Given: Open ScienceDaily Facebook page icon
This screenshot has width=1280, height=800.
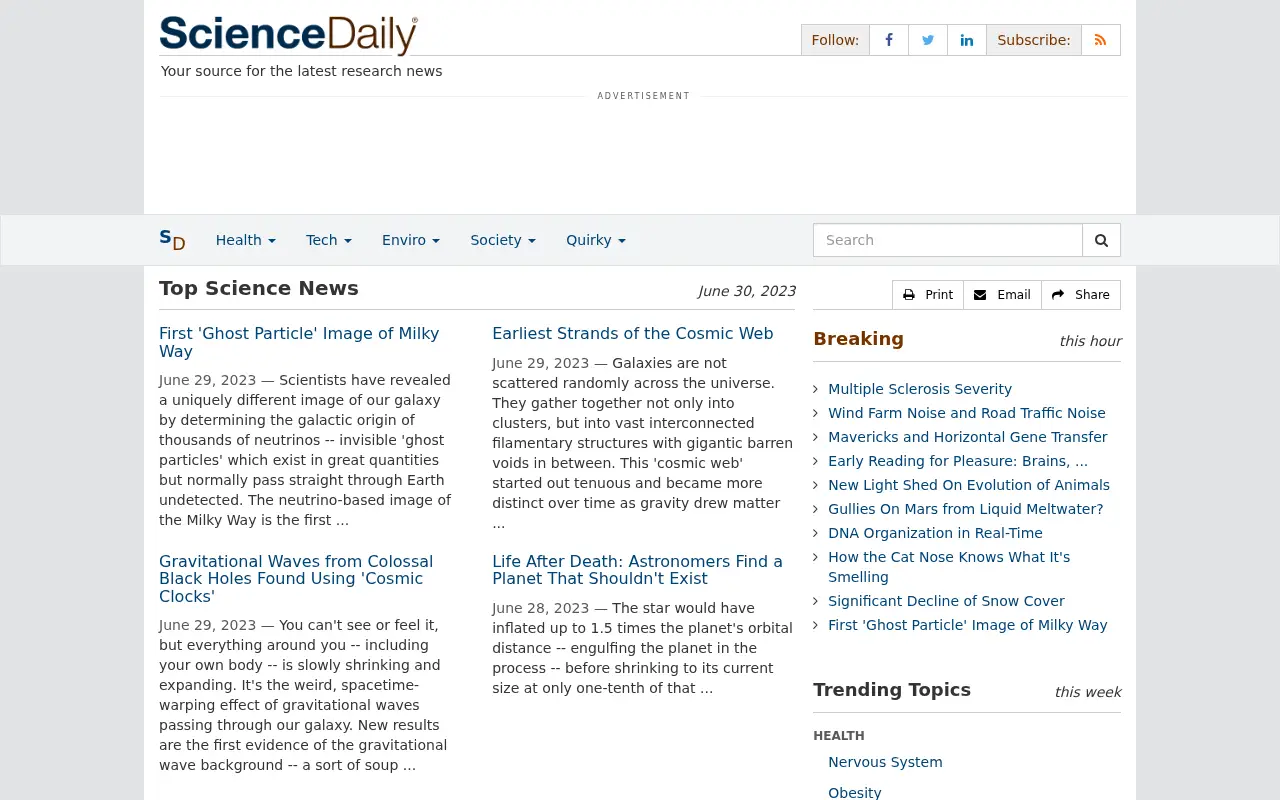Looking at the screenshot, I should [889, 40].
